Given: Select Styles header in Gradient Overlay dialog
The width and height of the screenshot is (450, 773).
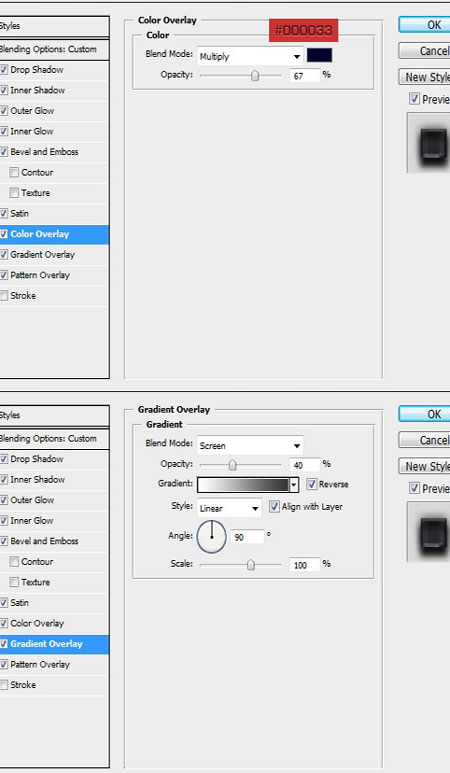Looking at the screenshot, I should click(x=53, y=416).
